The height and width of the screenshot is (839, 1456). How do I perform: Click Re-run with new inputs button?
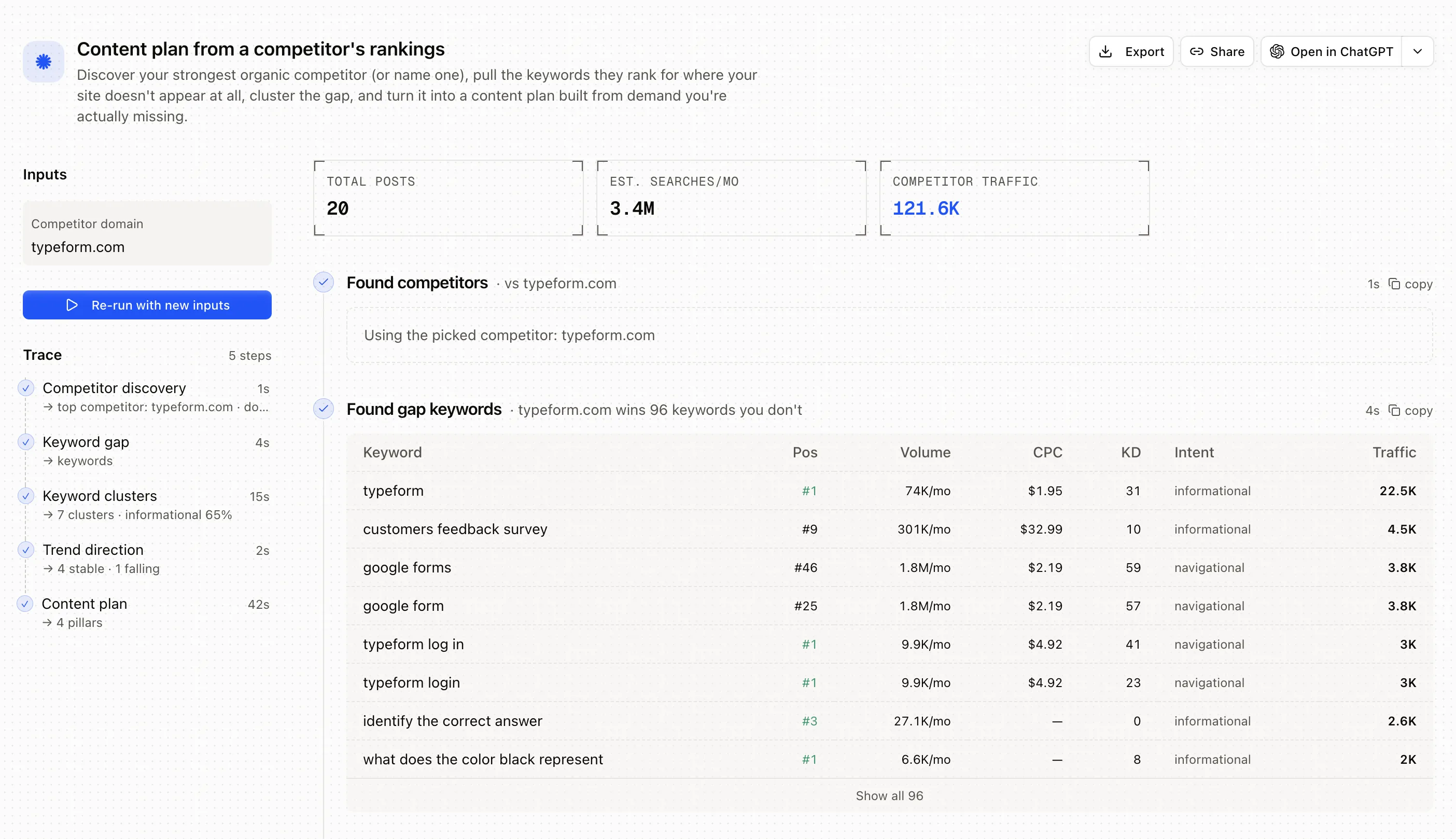[147, 305]
